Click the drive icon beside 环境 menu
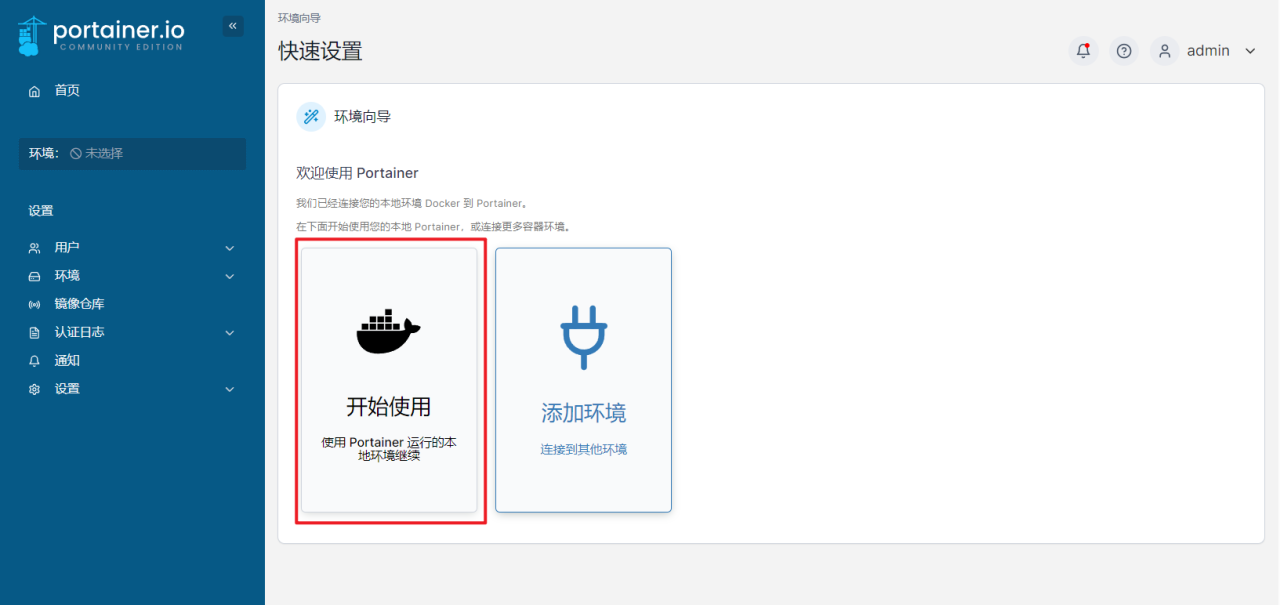1280x605 pixels. point(35,276)
